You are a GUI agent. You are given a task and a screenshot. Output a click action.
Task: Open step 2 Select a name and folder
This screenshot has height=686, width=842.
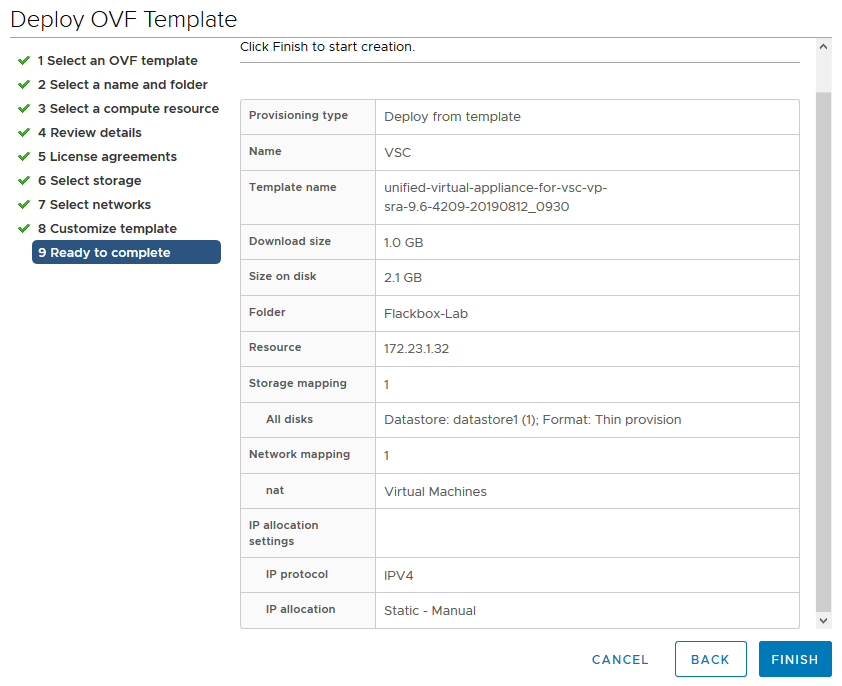[122, 85]
